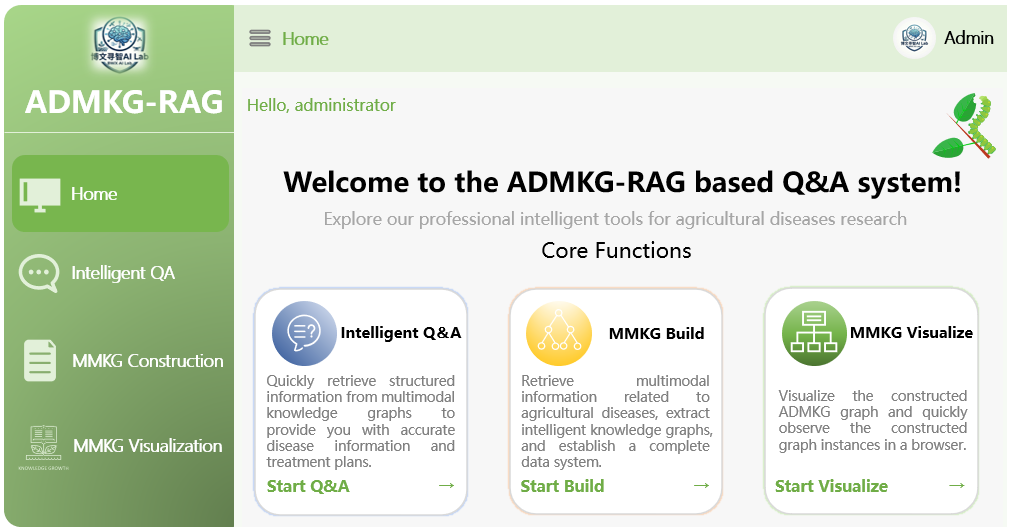Toggle the hamburger sidebar menu icon
This screenshot has width=1012, height=532.
(260, 39)
